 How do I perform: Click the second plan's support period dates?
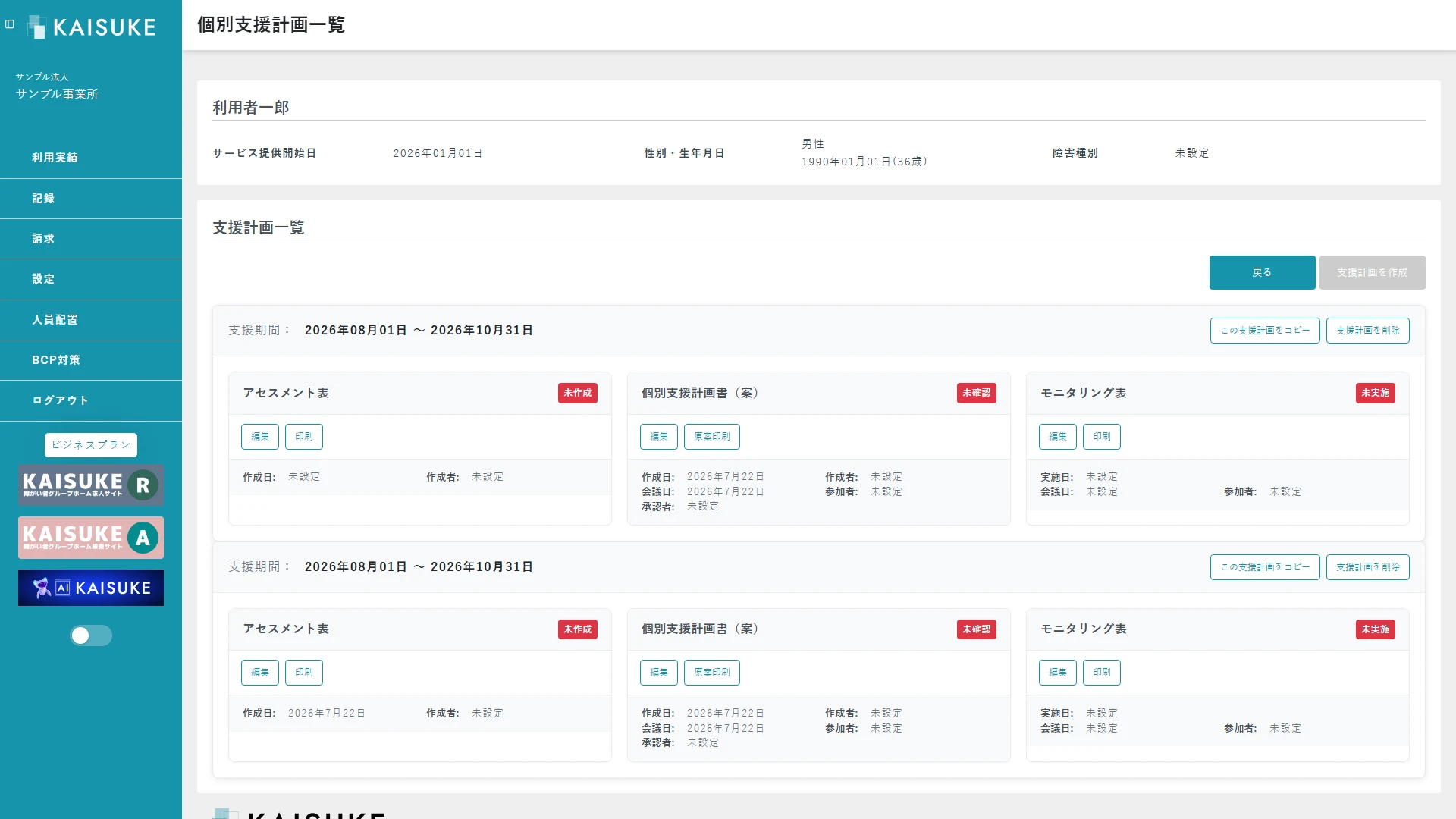coord(419,567)
